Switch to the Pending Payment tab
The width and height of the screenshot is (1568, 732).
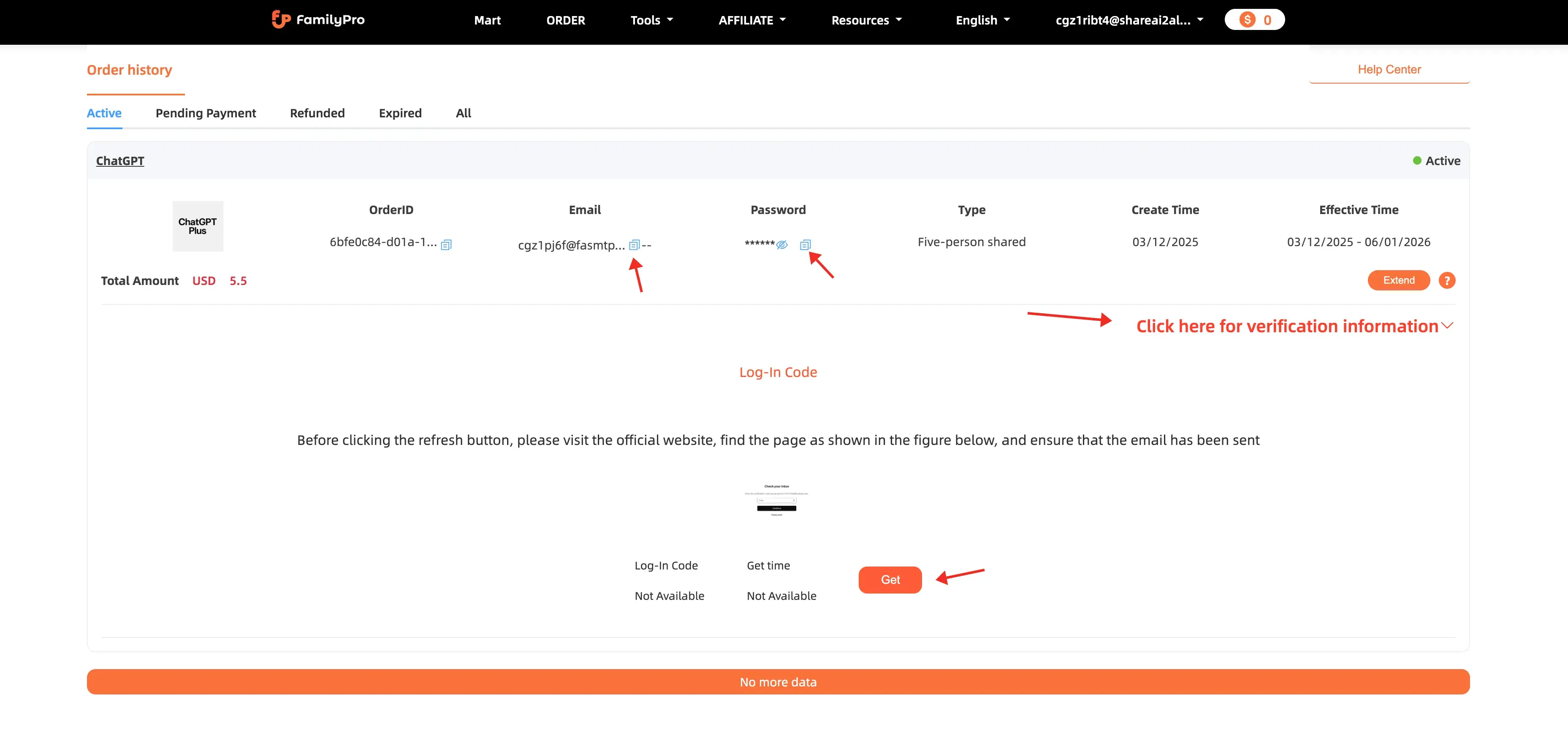point(206,113)
